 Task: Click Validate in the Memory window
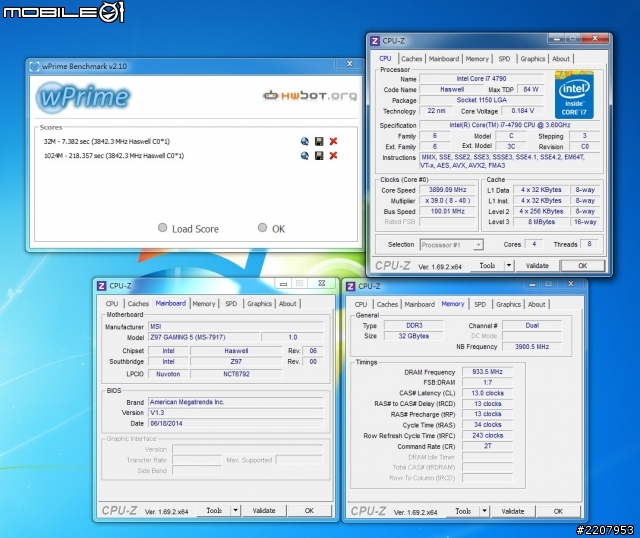coord(513,511)
